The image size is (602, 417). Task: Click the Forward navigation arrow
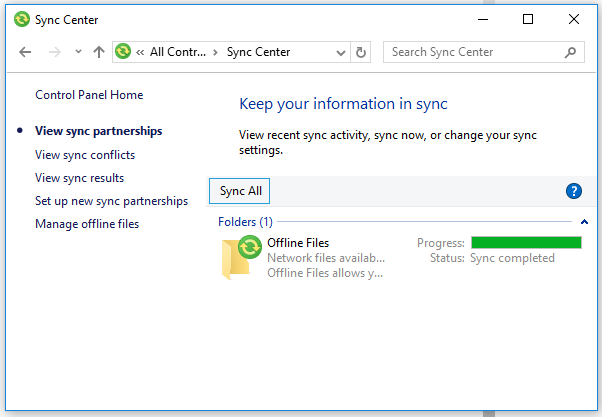52,52
